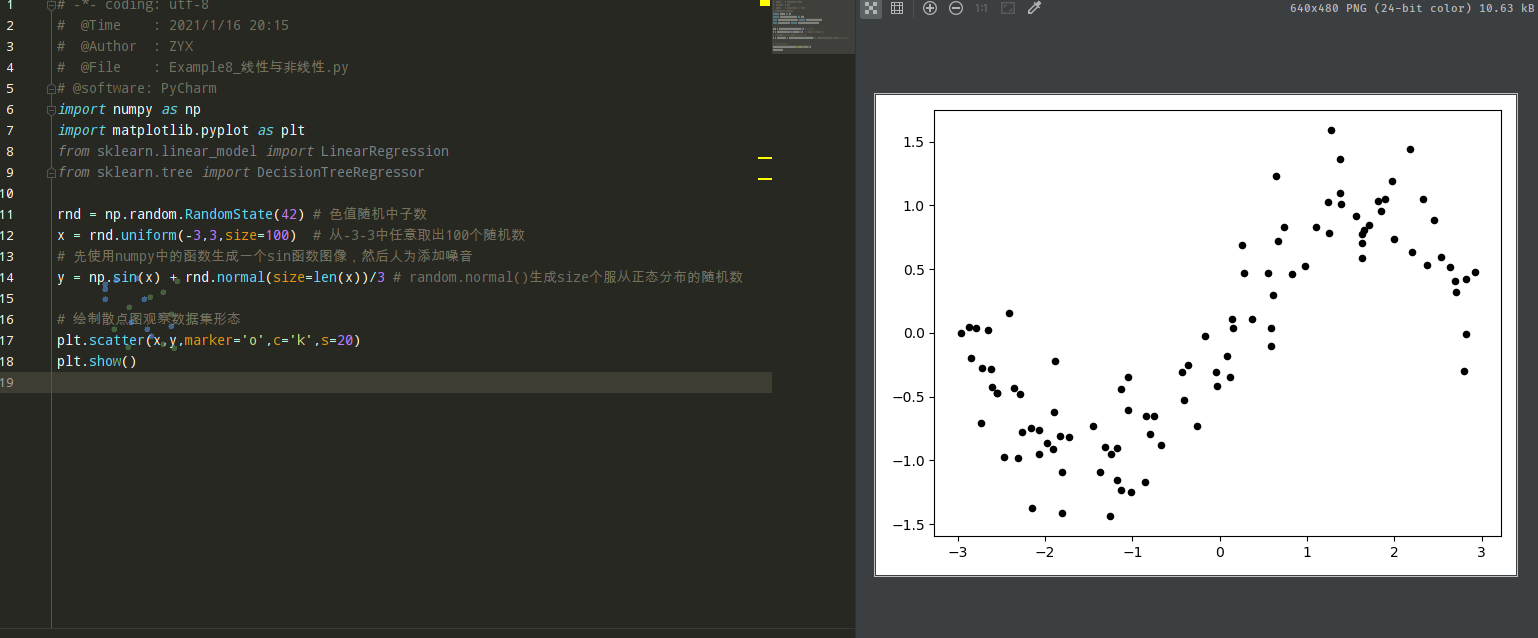Click the scatter plot image preview
The image size is (1538, 638).
point(1195,335)
